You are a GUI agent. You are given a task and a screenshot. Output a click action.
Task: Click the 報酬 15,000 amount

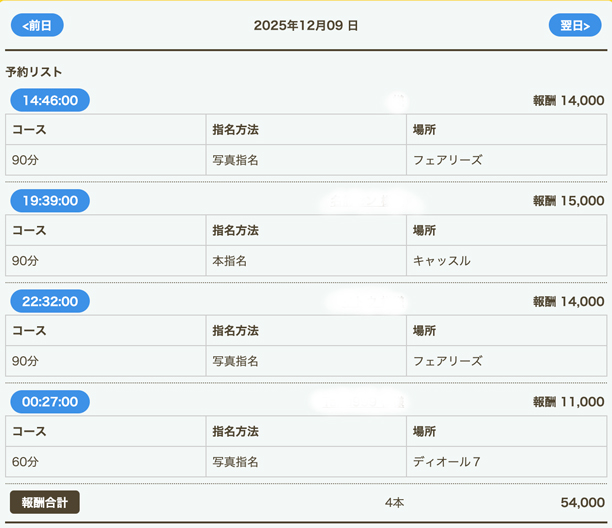tap(568, 201)
